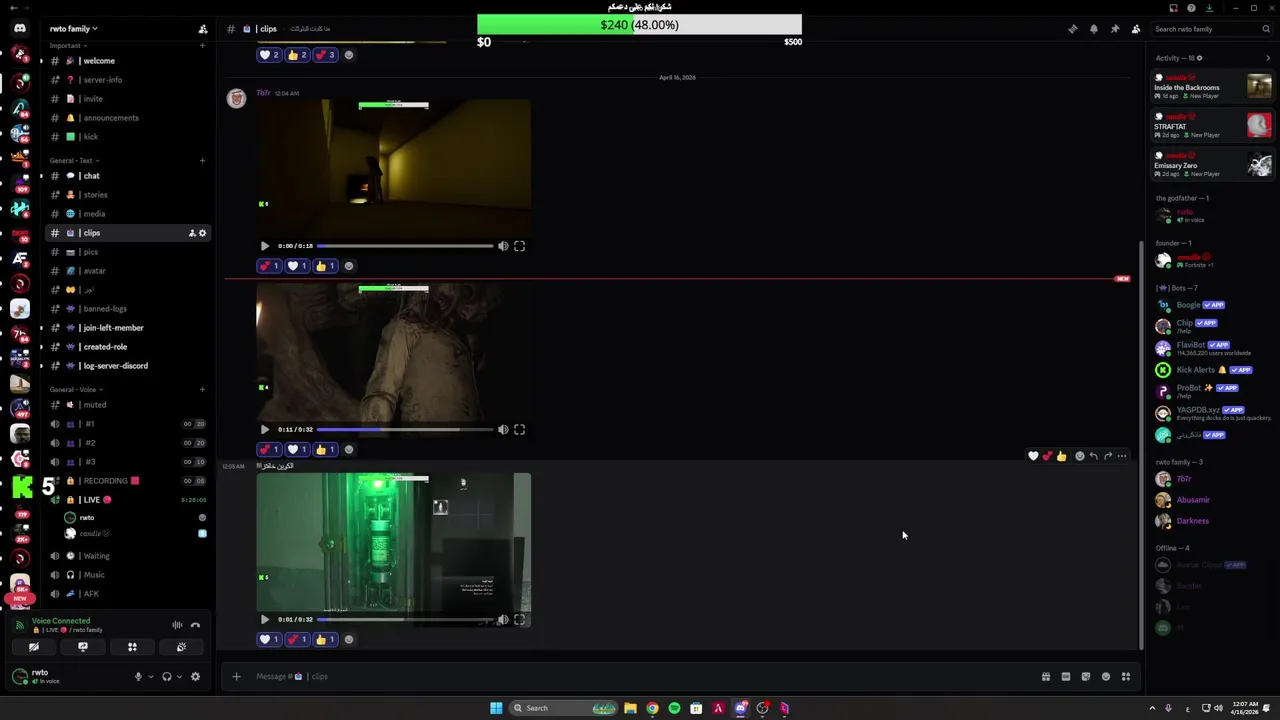Screen dimensions: 1280x720
Task: Toggle noise suppression waveform icon
Action: [x=177, y=625]
